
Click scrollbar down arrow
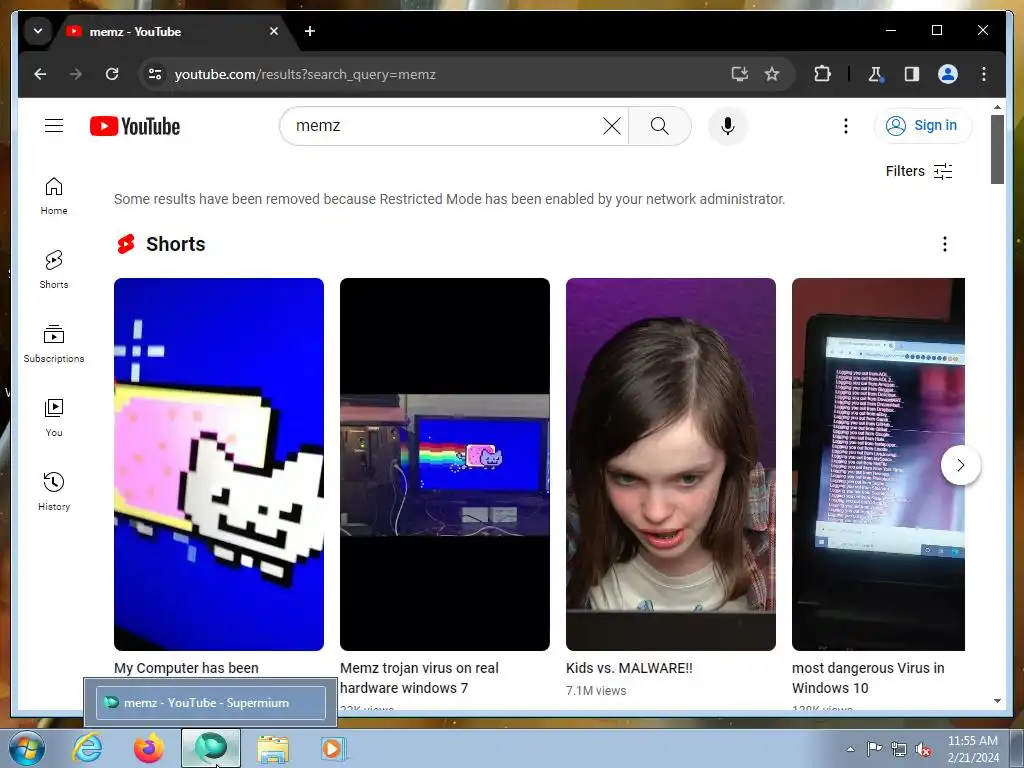click(997, 701)
